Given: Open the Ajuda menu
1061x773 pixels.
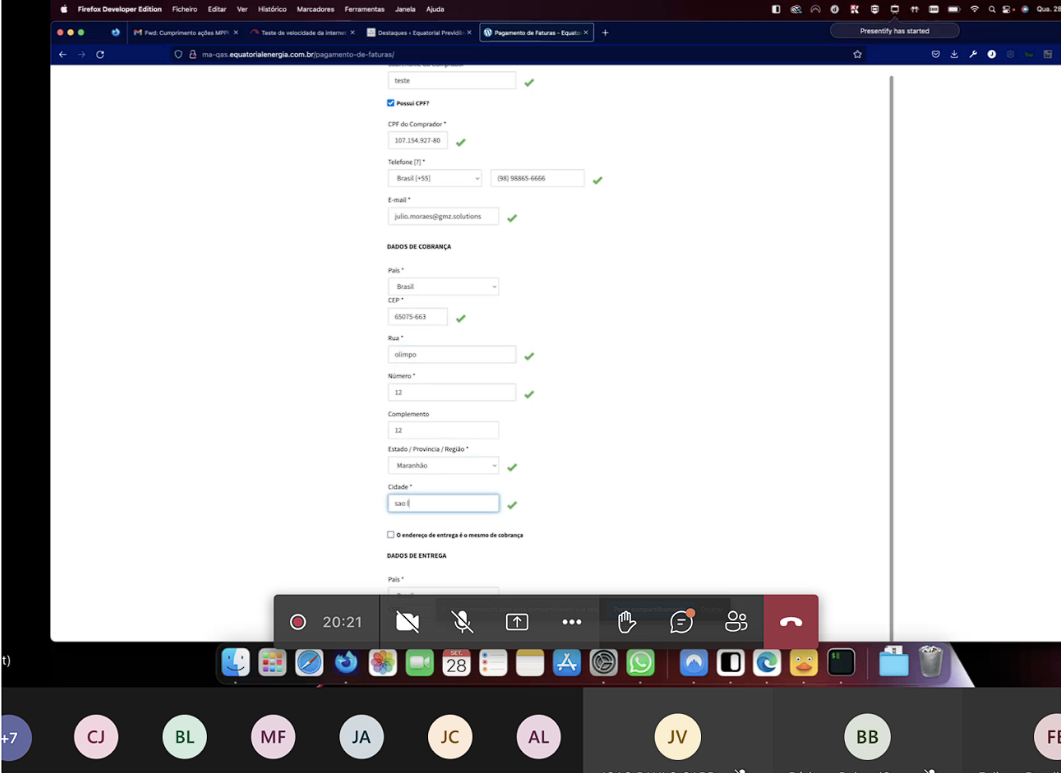Looking at the screenshot, I should (435, 9).
